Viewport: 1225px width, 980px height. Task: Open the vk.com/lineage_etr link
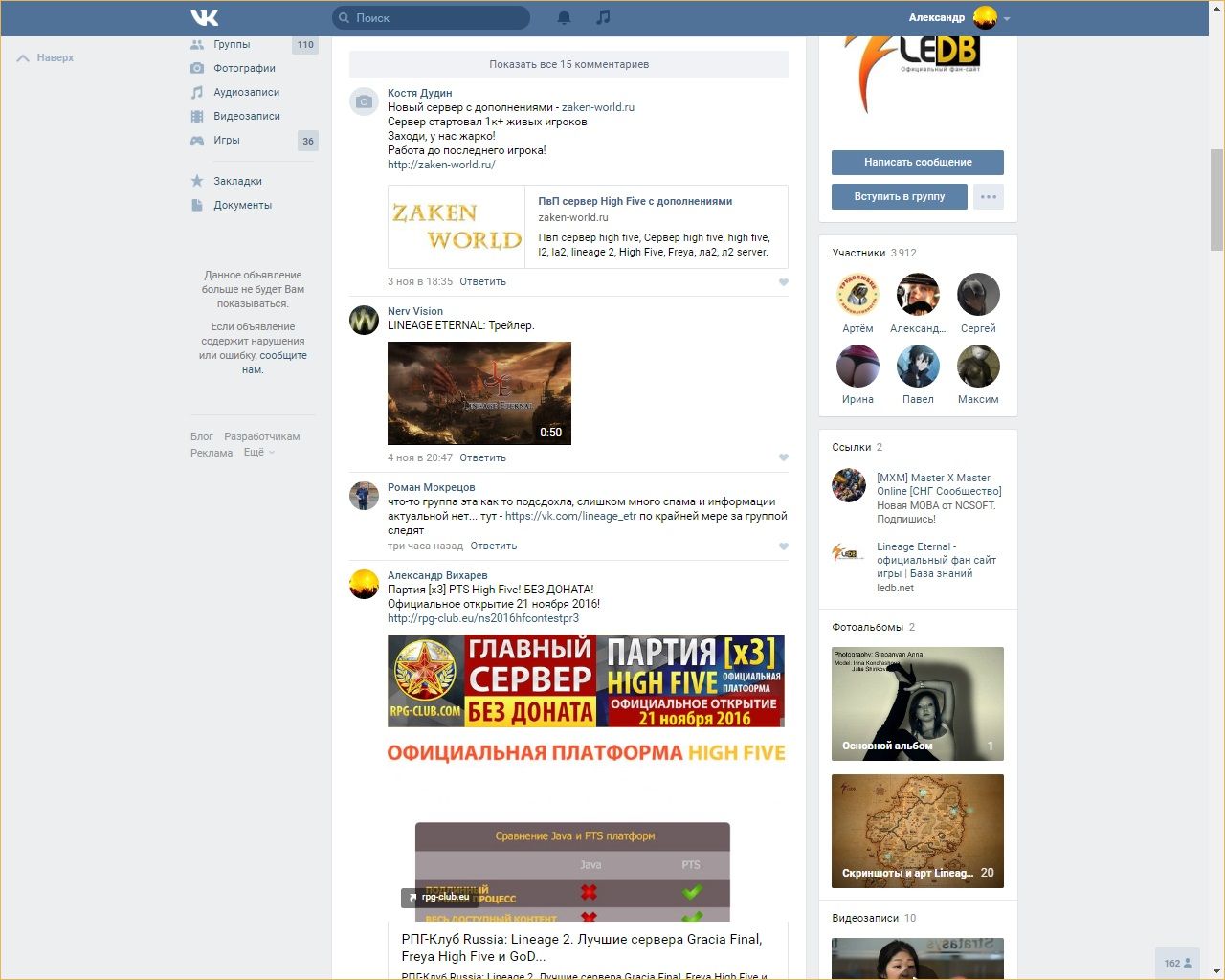click(x=570, y=516)
